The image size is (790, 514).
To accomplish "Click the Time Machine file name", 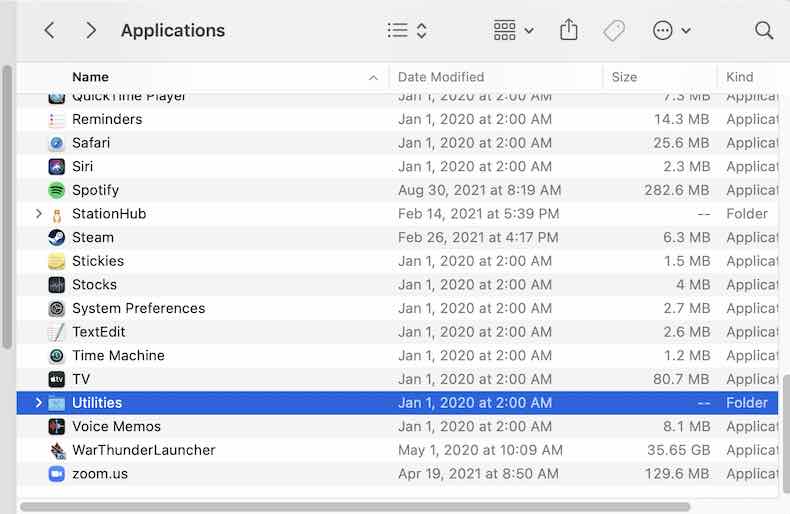I will pyautogui.click(x=118, y=356).
